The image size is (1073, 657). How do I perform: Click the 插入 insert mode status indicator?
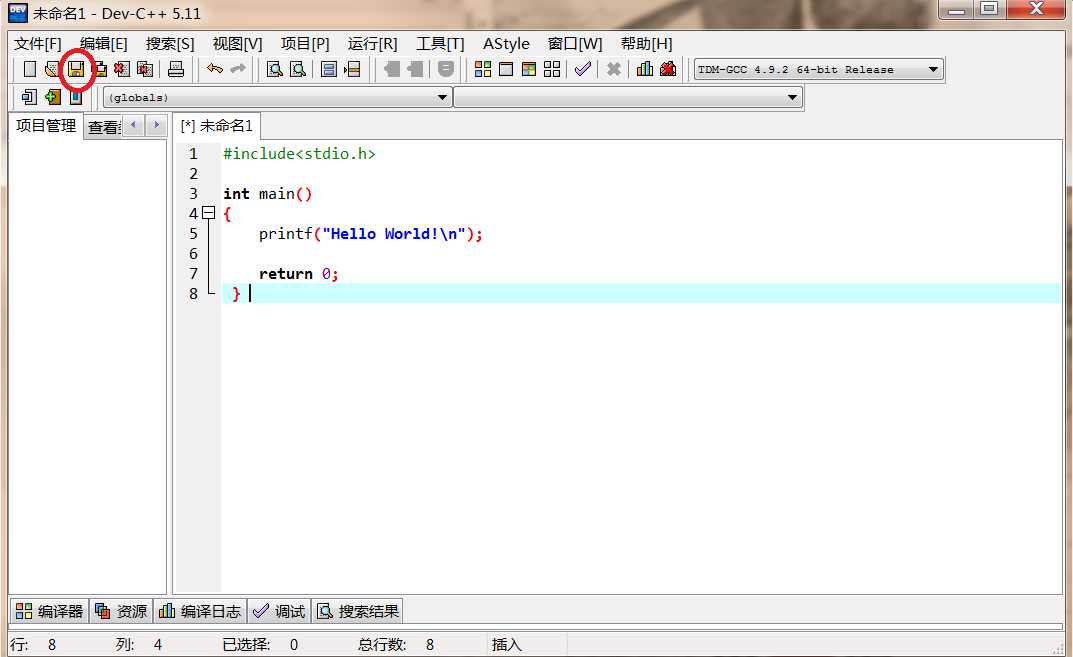click(506, 645)
